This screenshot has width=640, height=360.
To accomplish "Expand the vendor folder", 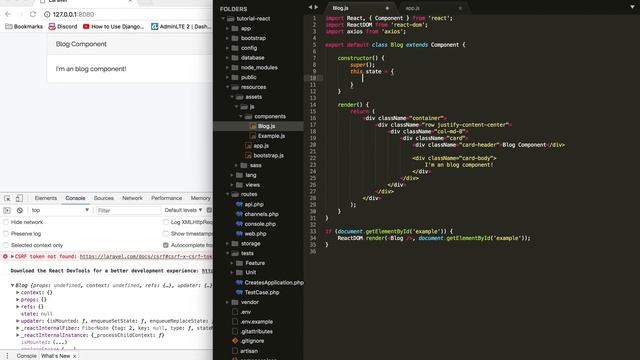I will tap(228, 302).
